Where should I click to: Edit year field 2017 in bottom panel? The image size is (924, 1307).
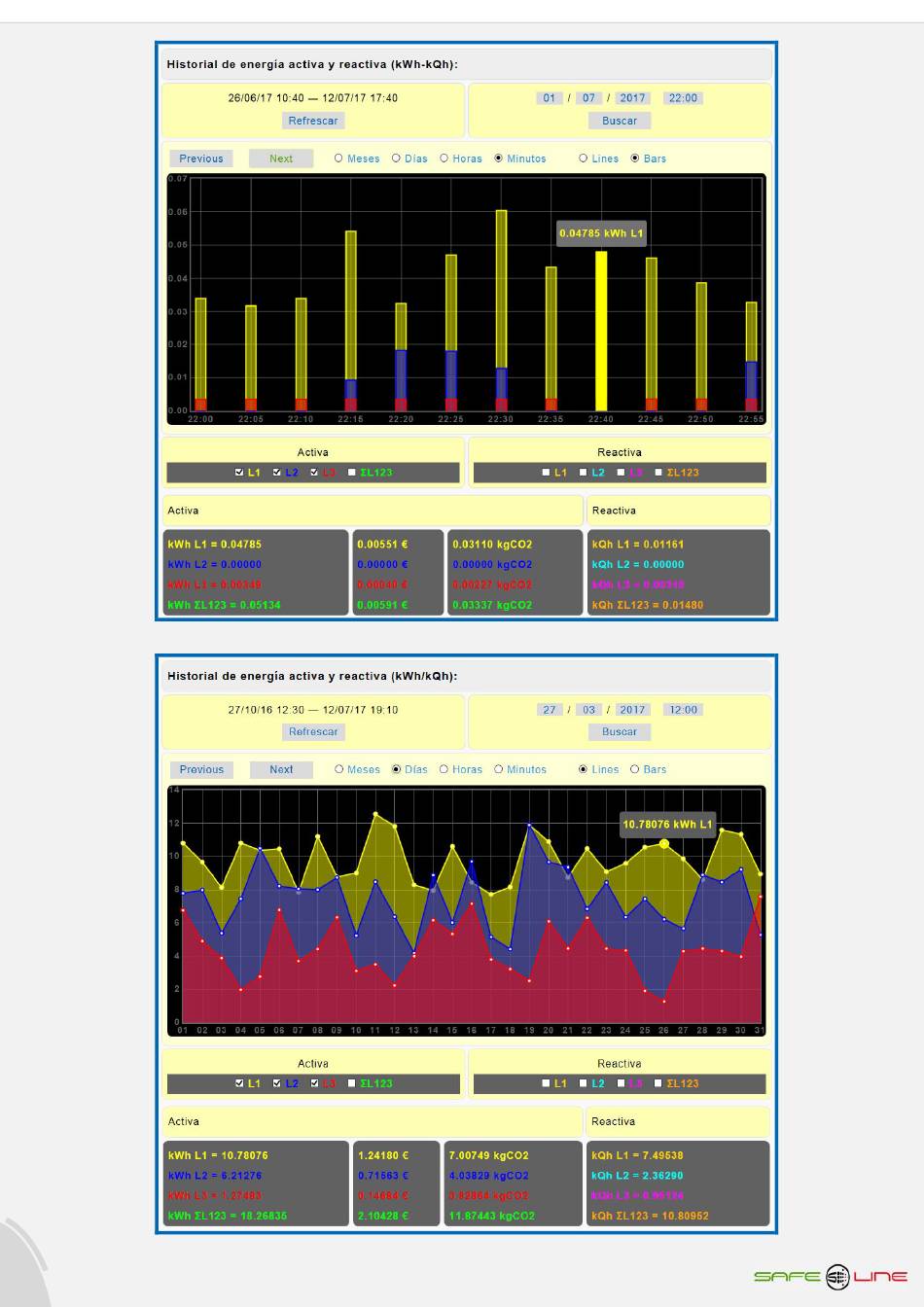click(633, 710)
